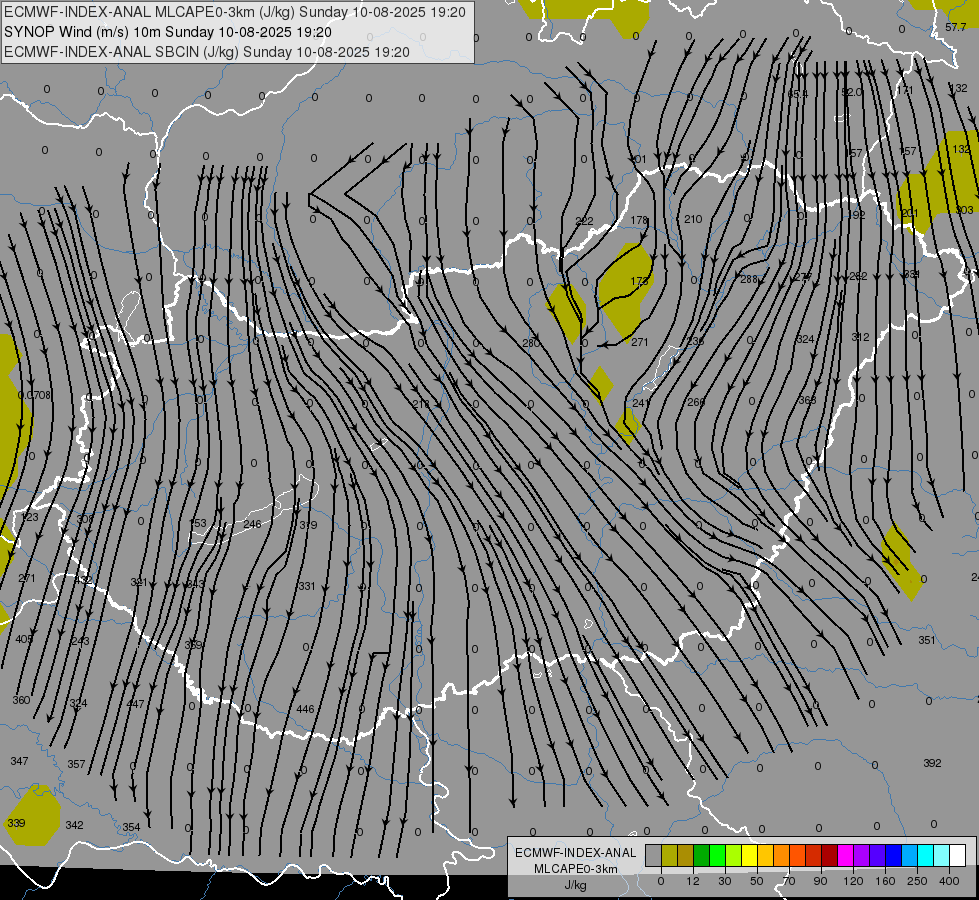Click the 368 map value
This screenshot has width=979, height=900.
[807, 400]
